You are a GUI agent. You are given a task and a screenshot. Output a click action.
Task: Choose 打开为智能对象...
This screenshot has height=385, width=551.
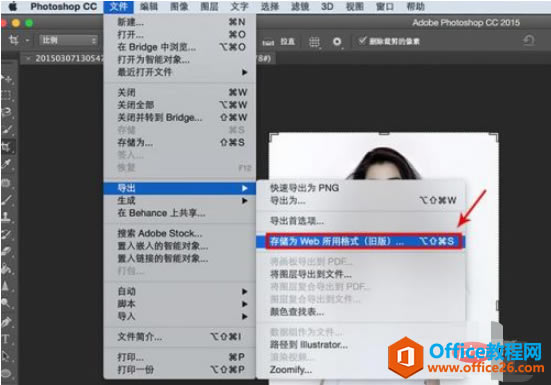coord(181,59)
